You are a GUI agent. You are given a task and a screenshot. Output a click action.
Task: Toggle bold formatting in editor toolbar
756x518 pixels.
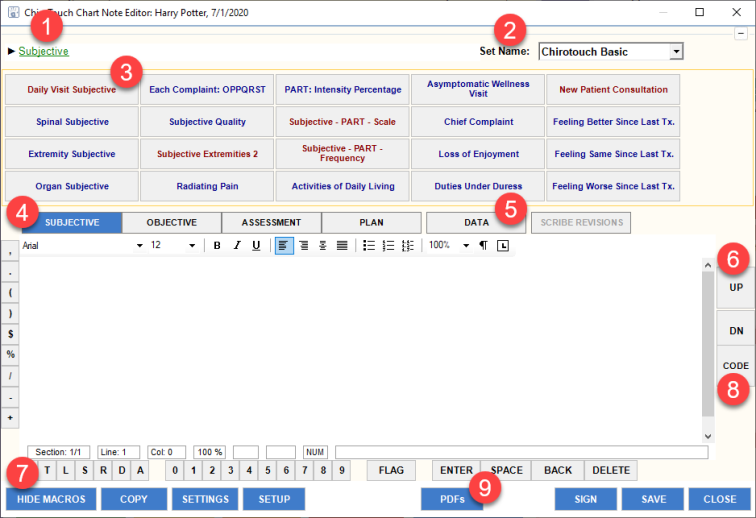point(217,245)
